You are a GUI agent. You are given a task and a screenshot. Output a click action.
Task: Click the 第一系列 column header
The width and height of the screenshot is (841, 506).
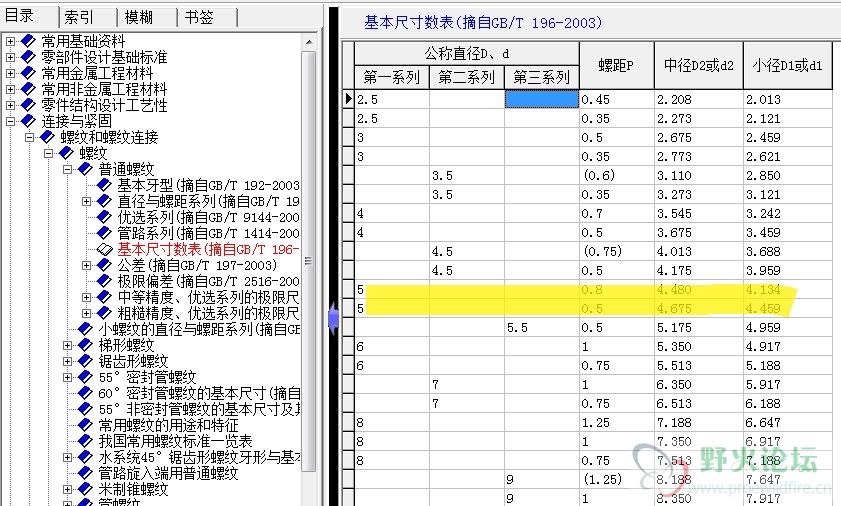coord(392,77)
